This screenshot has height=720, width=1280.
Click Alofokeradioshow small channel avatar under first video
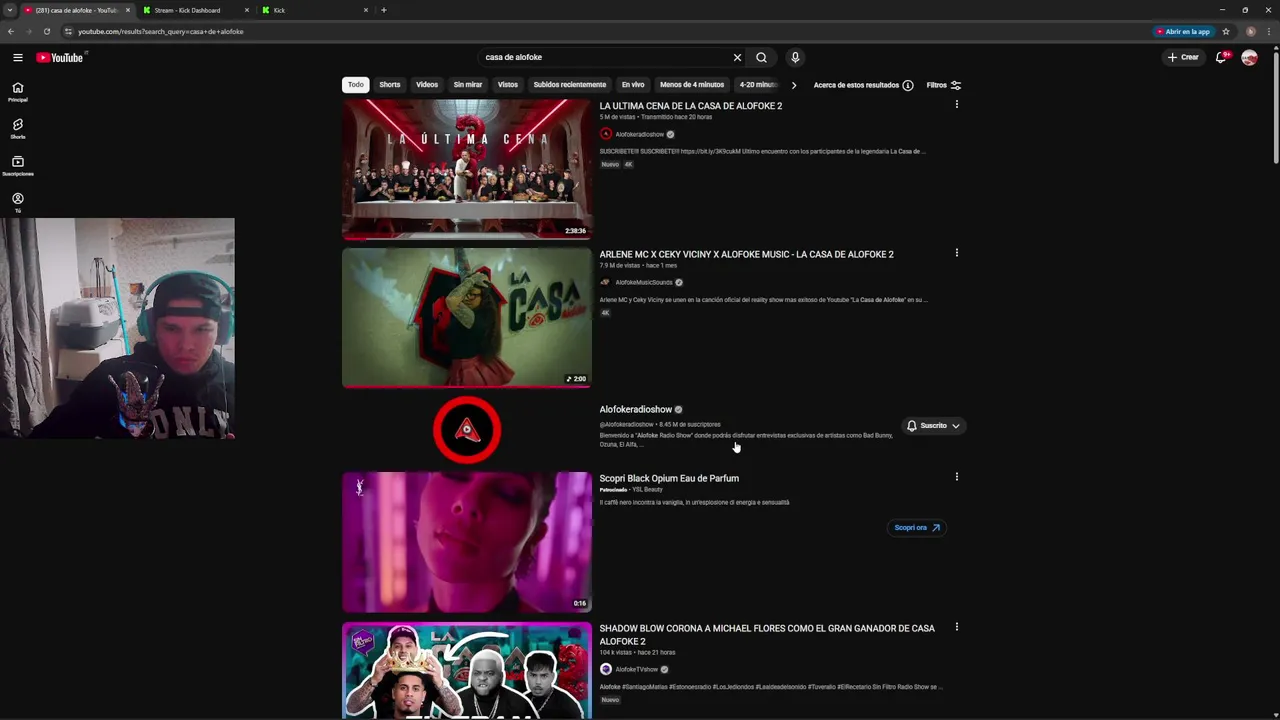click(x=605, y=134)
